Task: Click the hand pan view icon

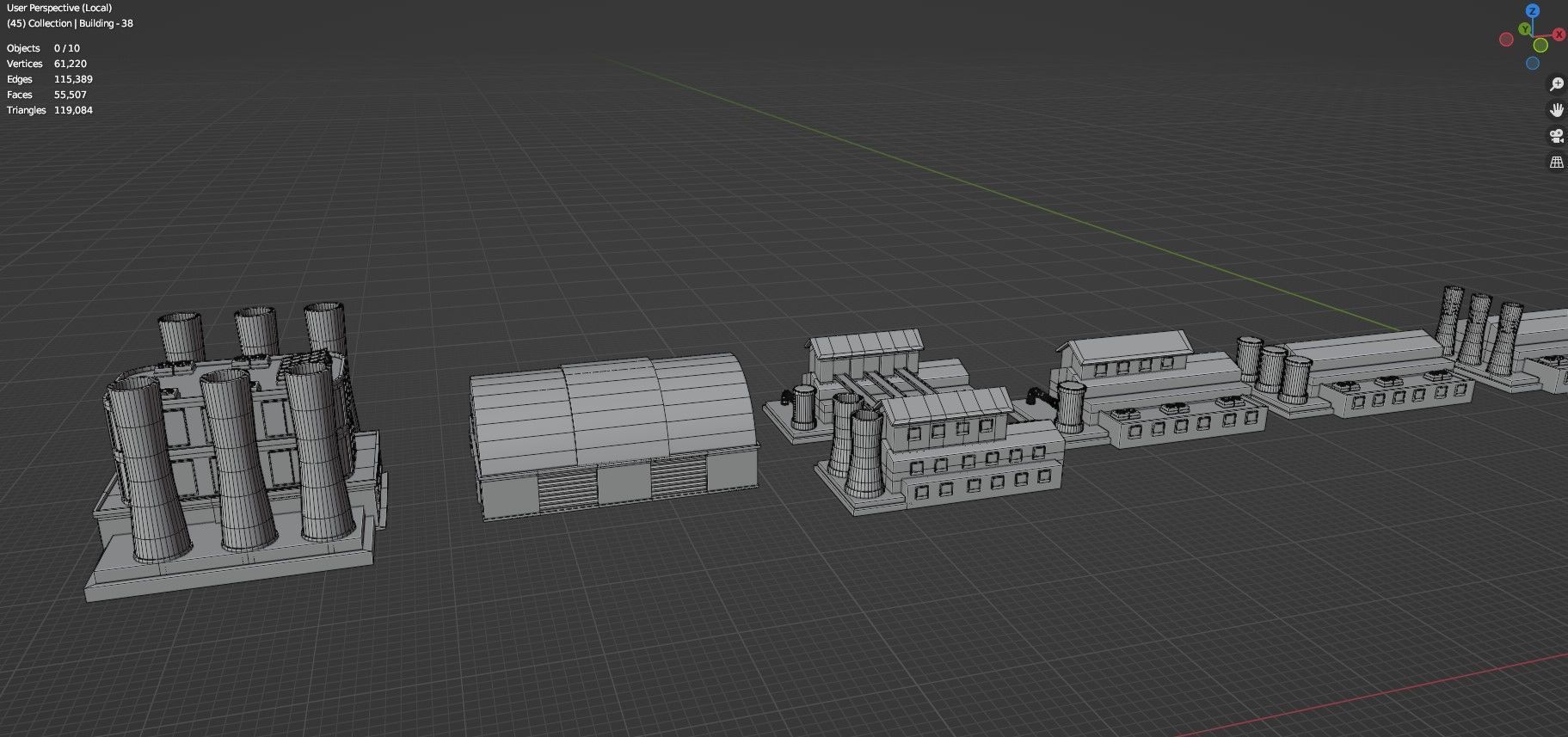Action: pos(1556,109)
